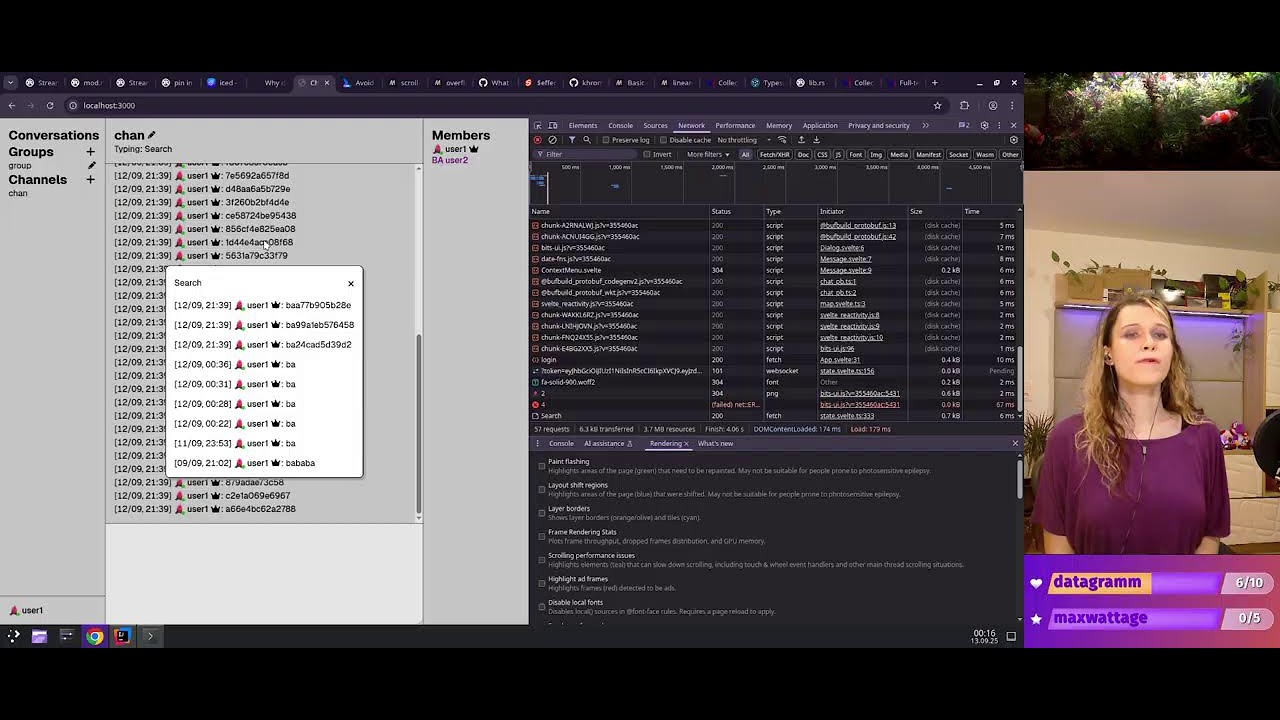Image resolution: width=1280 pixels, height=720 pixels.
Task: Open DevTools three-dot customize menu
Action: tap(999, 126)
